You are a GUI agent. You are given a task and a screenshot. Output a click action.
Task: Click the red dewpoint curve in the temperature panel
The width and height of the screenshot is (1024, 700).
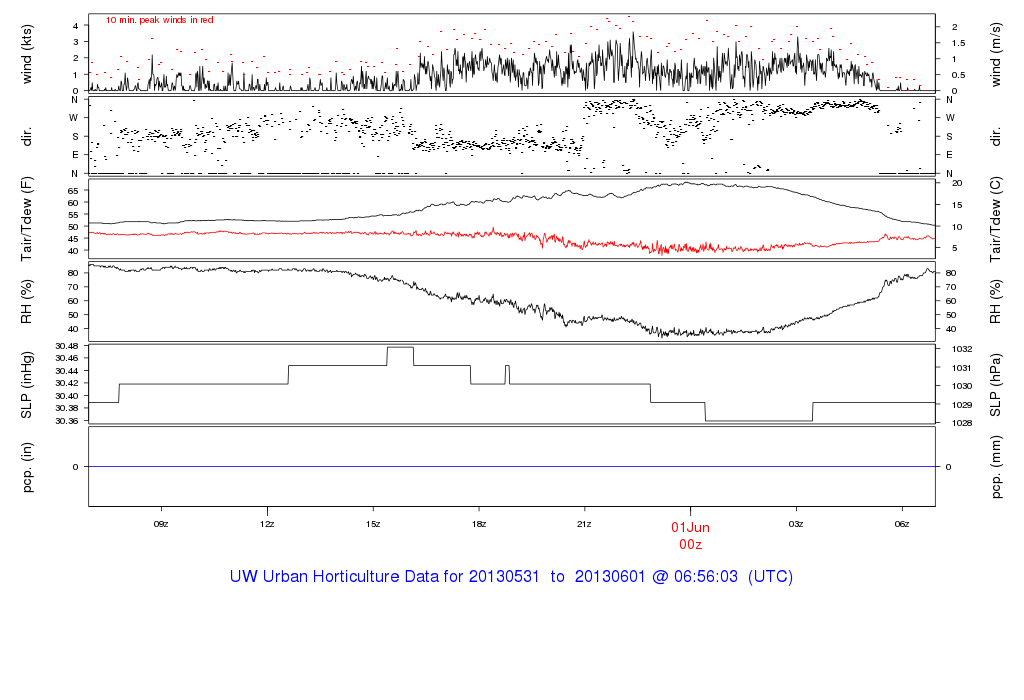[511, 238]
